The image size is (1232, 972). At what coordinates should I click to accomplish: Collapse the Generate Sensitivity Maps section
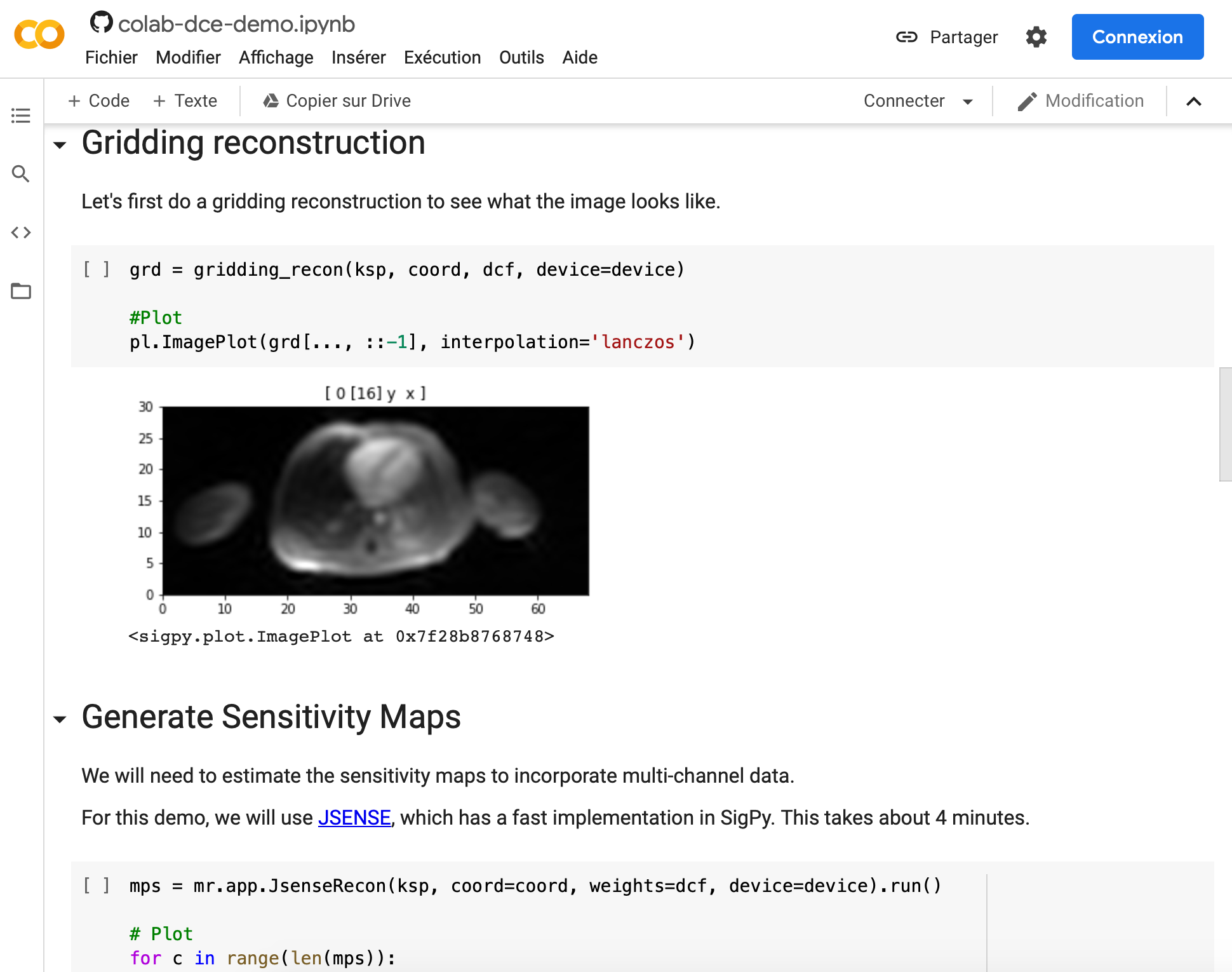pyautogui.click(x=60, y=719)
